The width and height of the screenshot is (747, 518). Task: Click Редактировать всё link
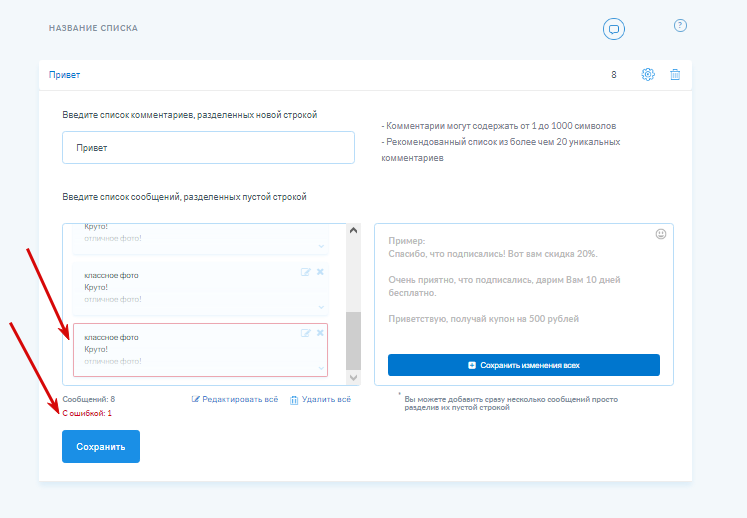(233, 399)
